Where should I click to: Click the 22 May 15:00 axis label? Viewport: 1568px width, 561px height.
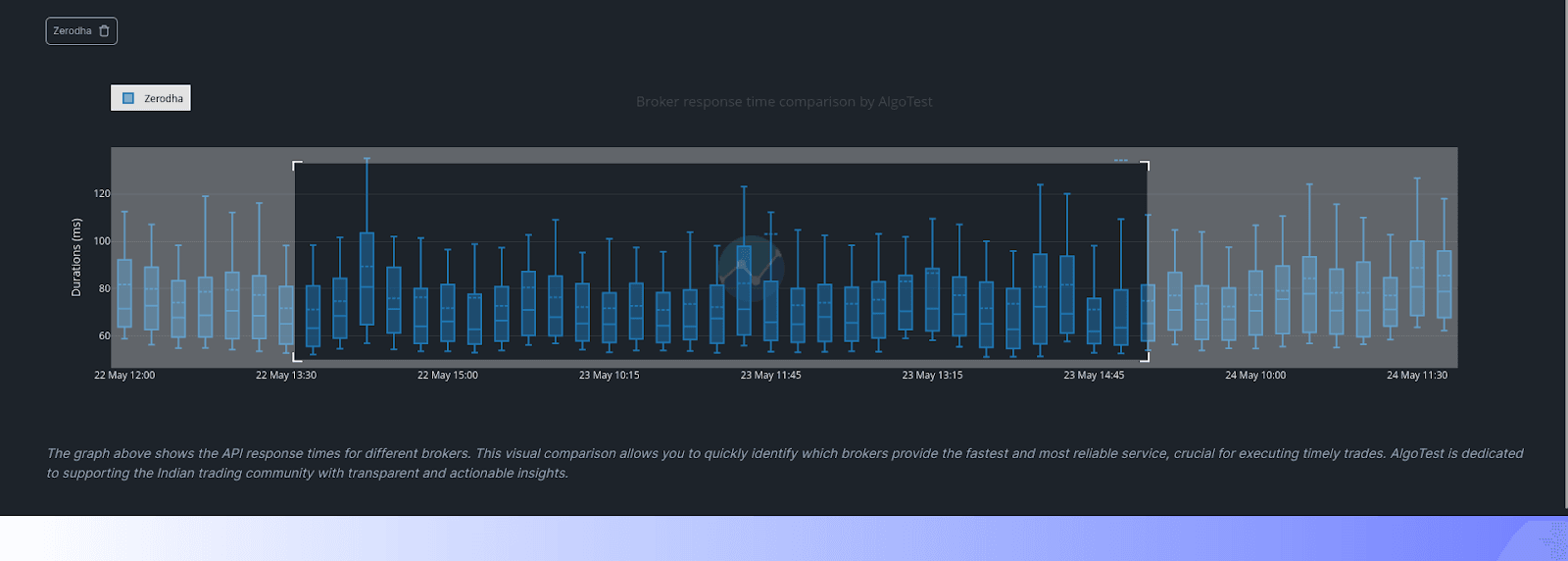[x=448, y=376]
